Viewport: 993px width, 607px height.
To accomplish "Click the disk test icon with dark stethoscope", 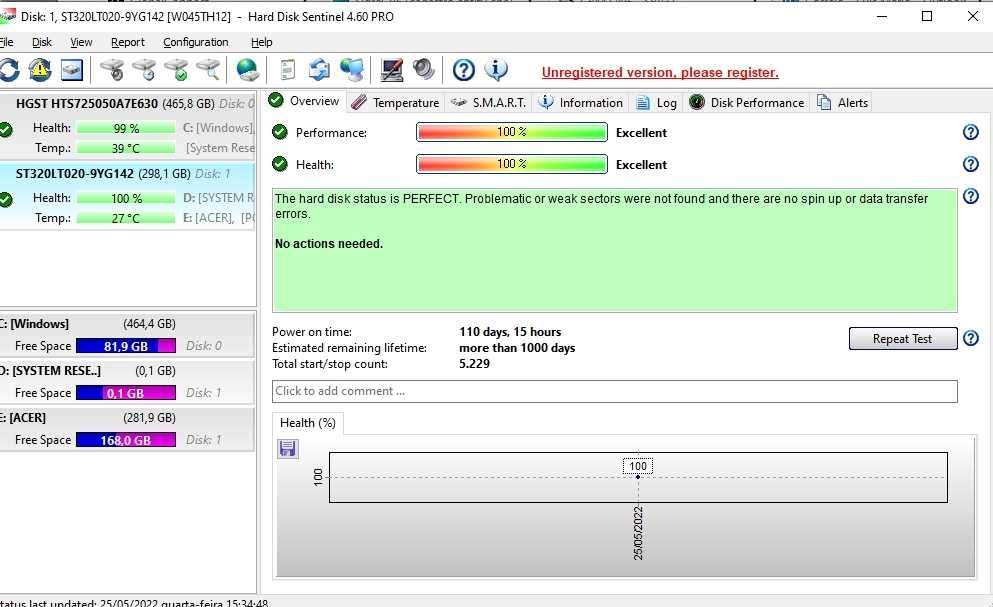I will tap(113, 70).
